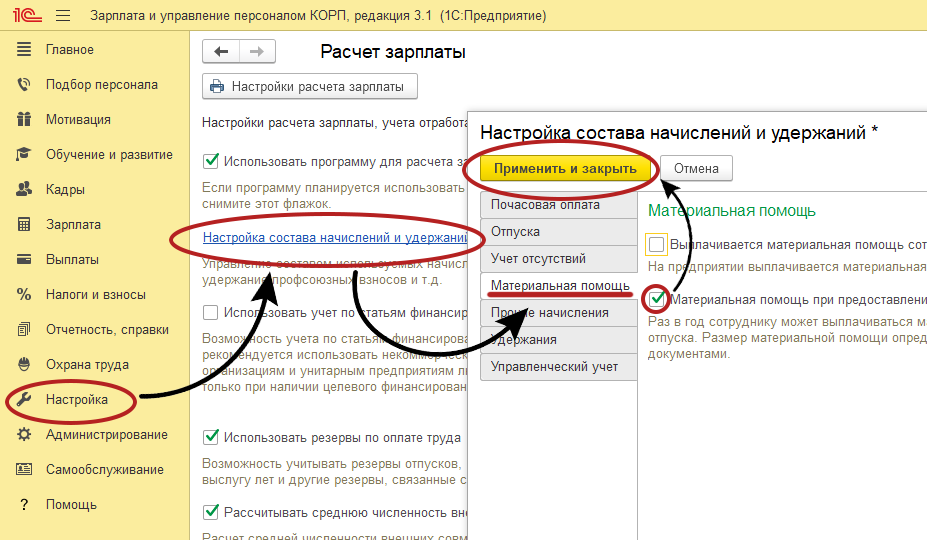Click the Зарплата calculator icon

(x=25, y=225)
